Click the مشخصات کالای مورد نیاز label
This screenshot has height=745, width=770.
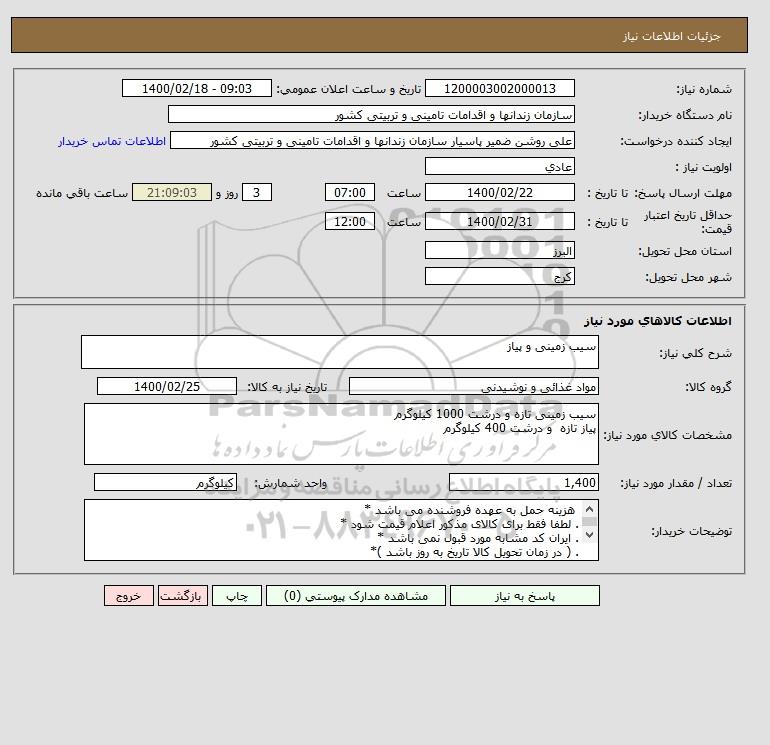point(668,435)
